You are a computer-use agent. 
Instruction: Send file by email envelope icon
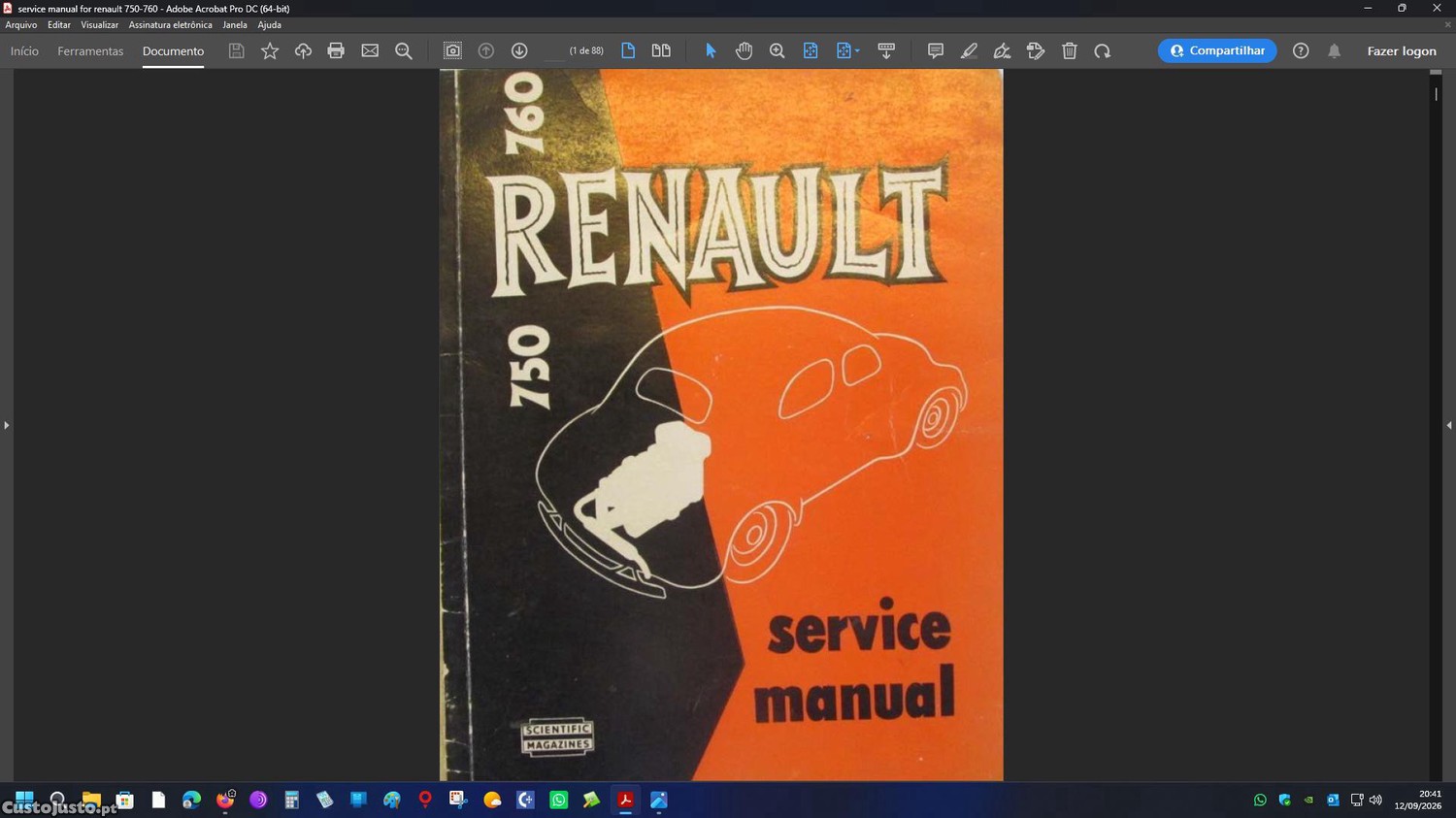370,50
